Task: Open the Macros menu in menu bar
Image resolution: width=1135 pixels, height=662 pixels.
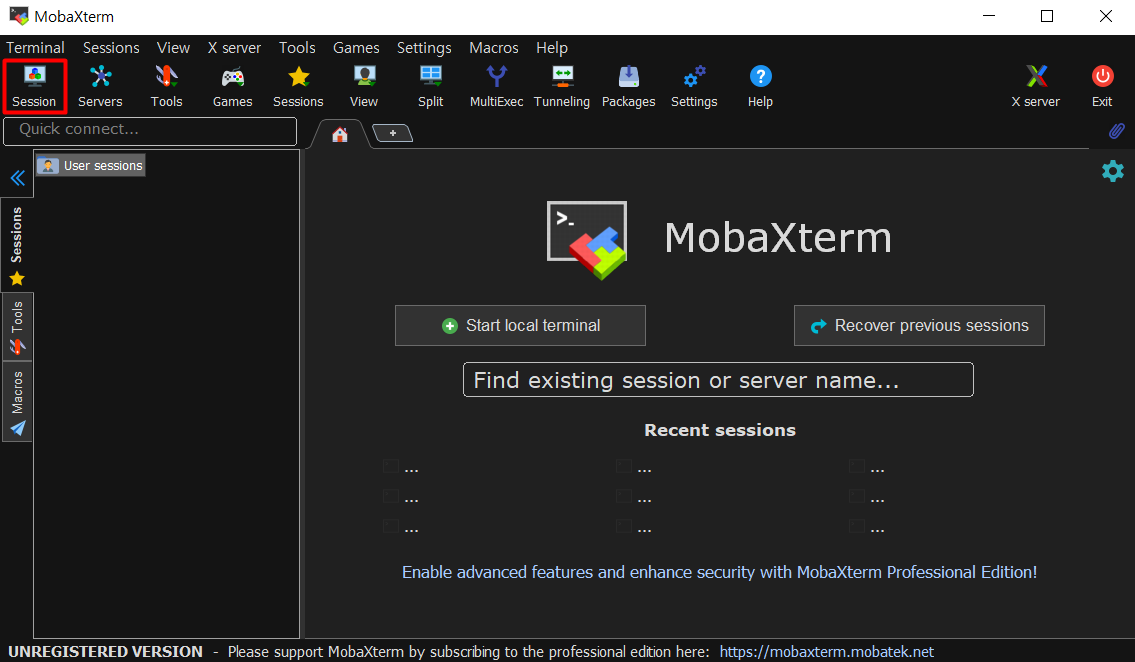Action: point(494,48)
